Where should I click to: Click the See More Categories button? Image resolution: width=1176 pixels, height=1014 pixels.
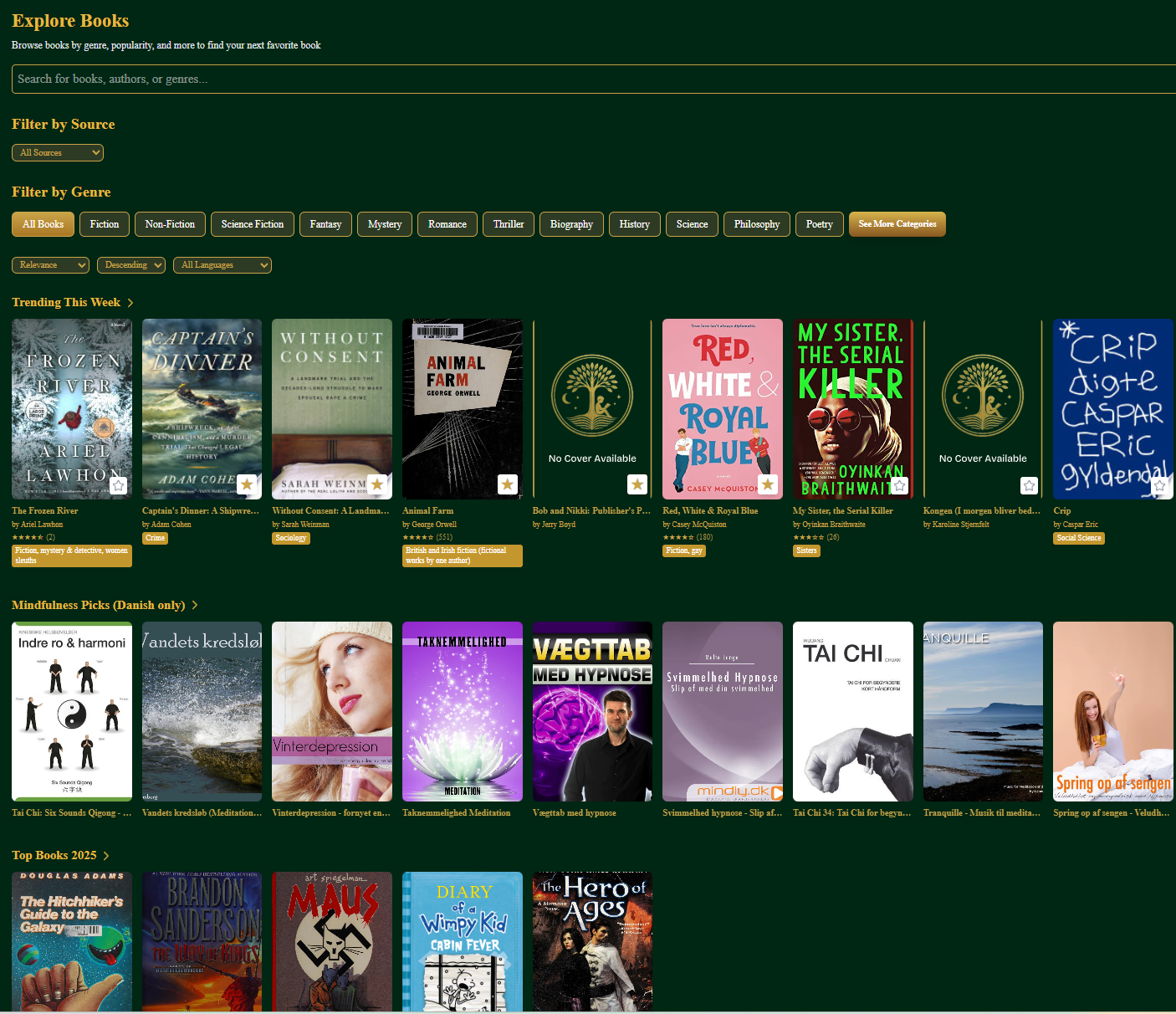click(897, 223)
